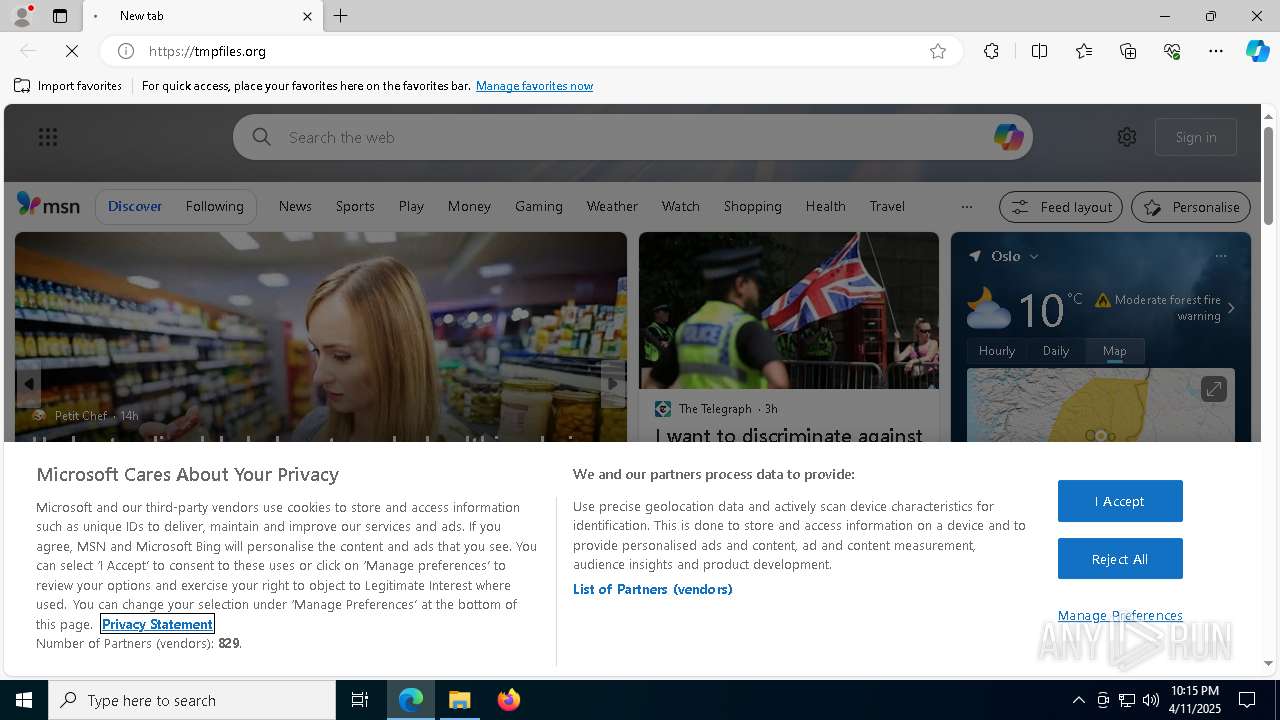Go to the MSN logo home
This screenshot has width=1280, height=720.
[x=48, y=205]
